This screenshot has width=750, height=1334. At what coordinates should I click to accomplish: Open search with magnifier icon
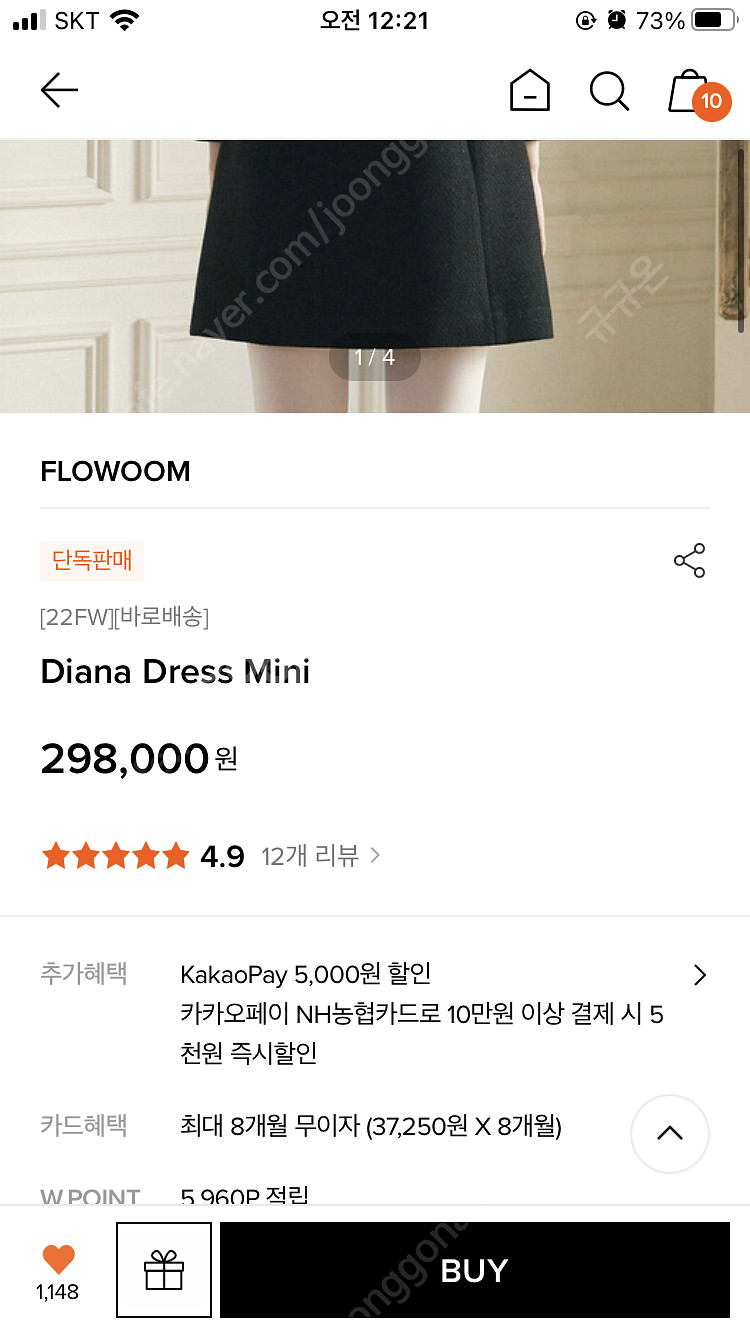609,91
